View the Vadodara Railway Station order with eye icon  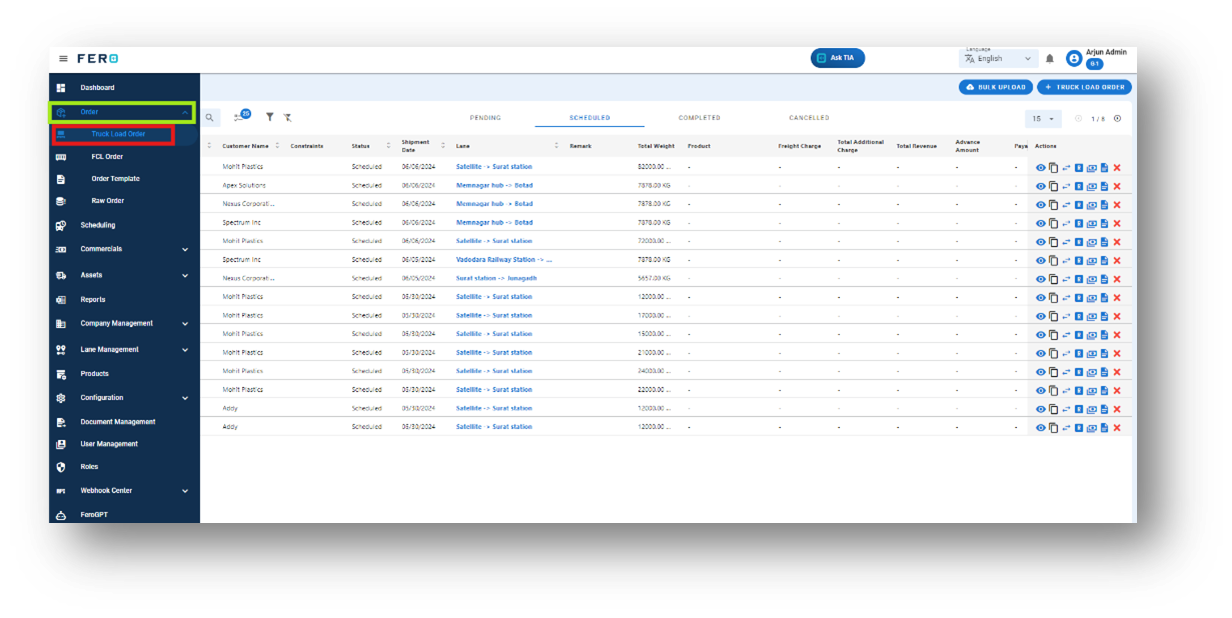coord(1041,260)
